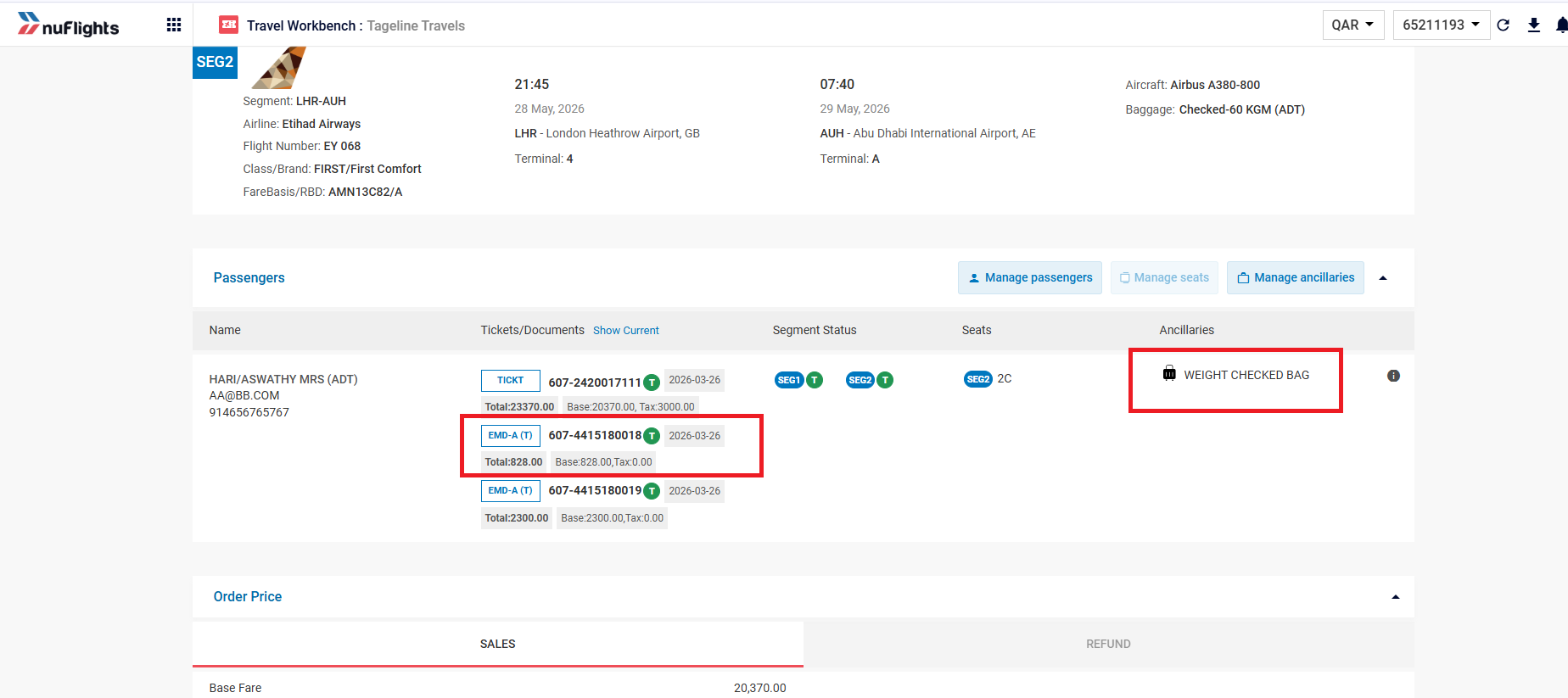Screen dimensions: 1568x698
Task: Open the apps grid menu
Action: [174, 25]
